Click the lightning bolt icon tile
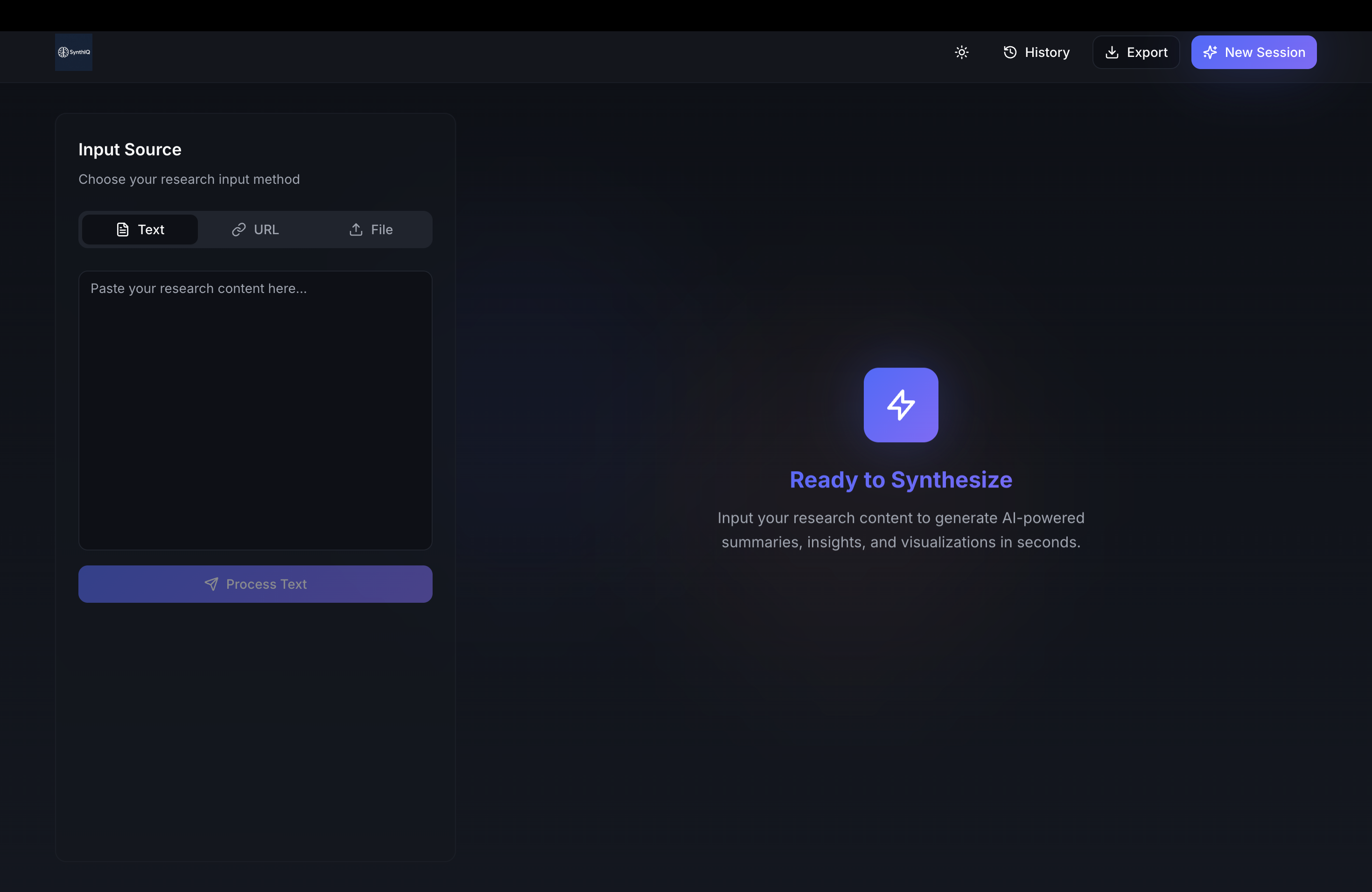1372x892 pixels. [x=901, y=405]
